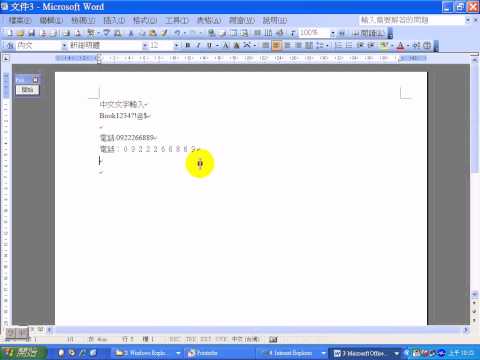Expand the 100% zoom dropdown
480x360 pixels.
333,33
